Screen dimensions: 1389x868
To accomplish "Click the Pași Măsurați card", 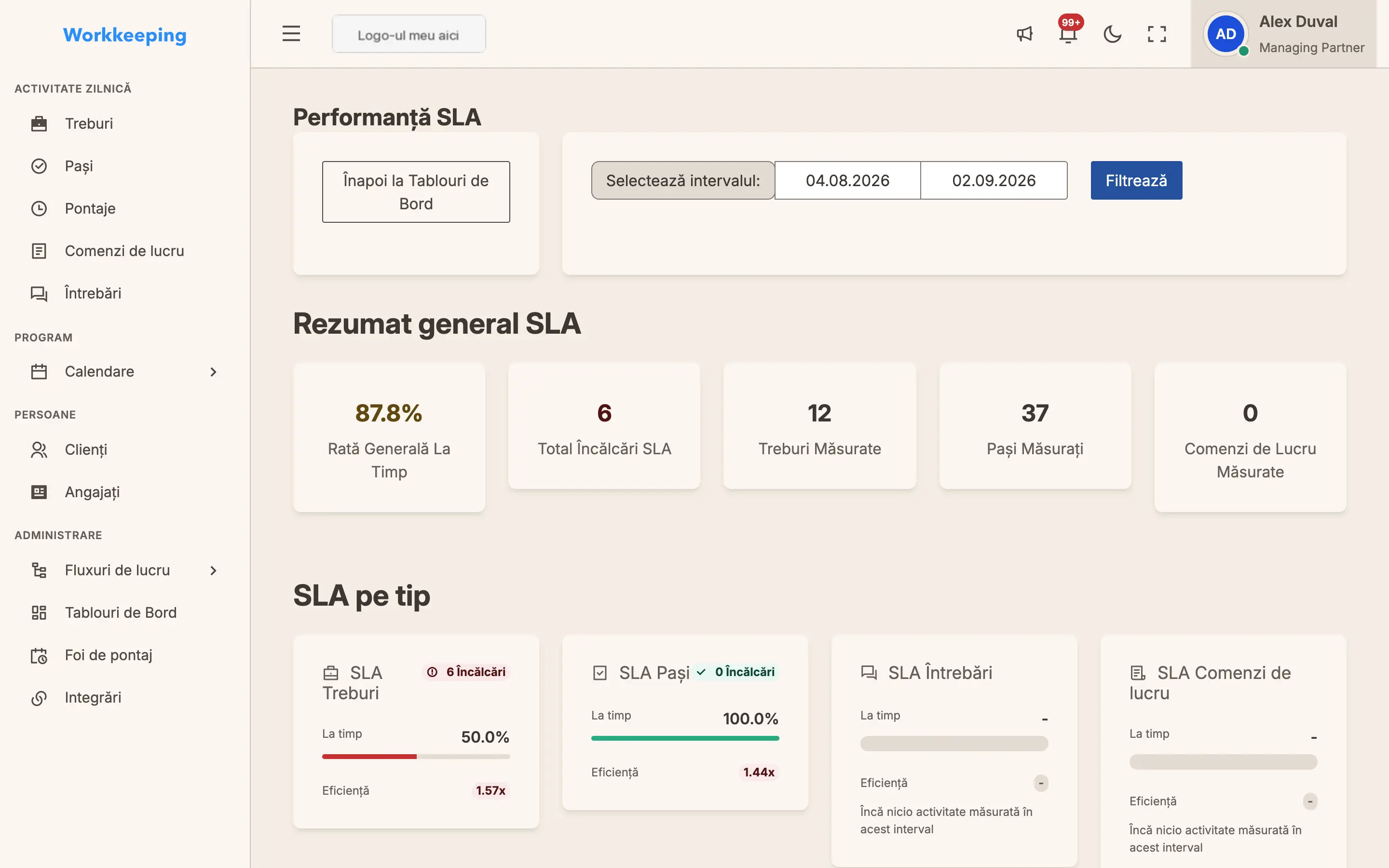I will click(1035, 426).
